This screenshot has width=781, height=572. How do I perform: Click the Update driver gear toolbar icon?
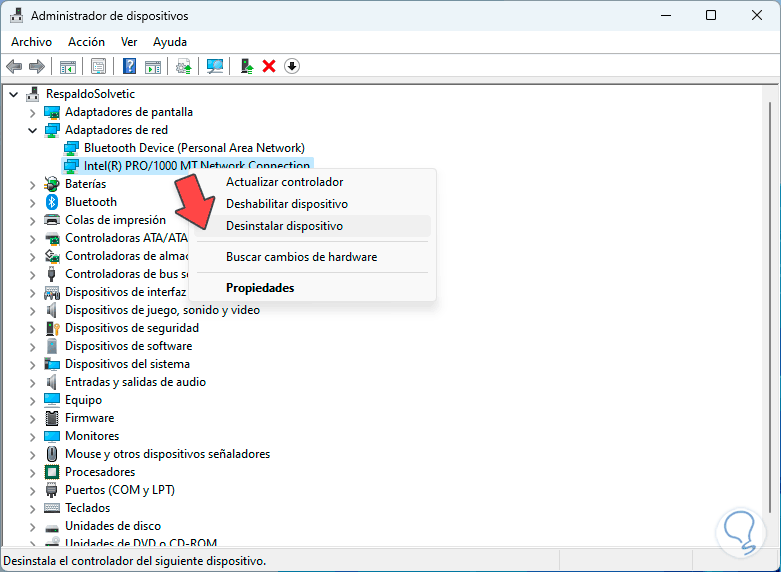coord(184,66)
